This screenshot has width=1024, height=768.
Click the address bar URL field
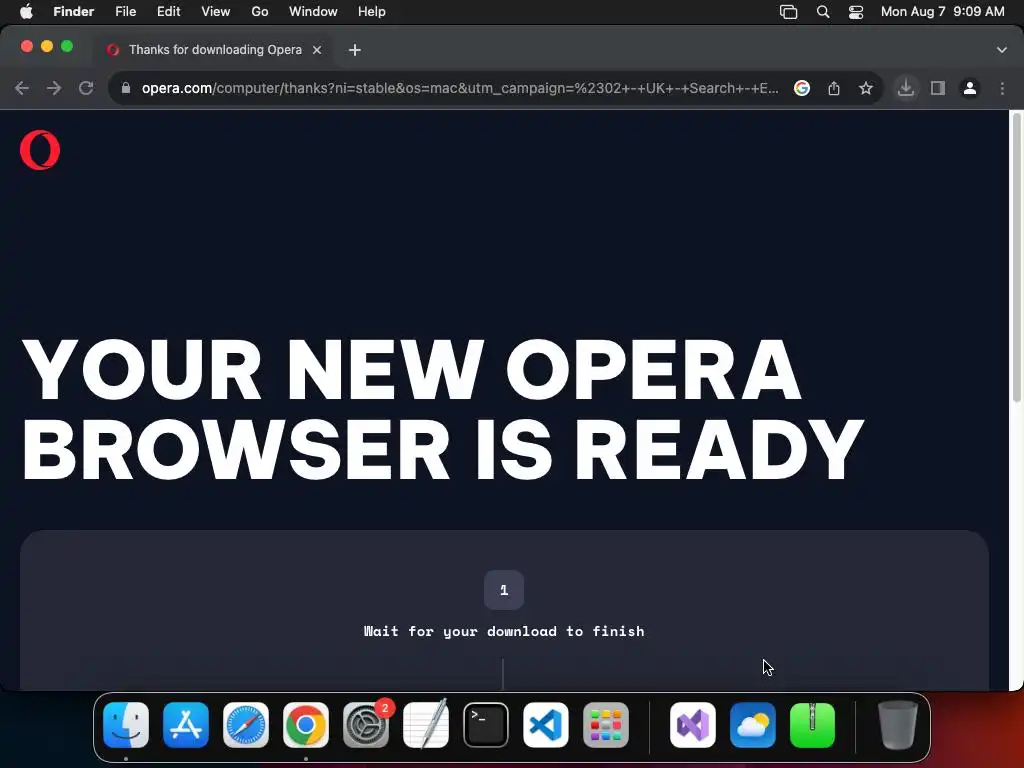pos(460,88)
